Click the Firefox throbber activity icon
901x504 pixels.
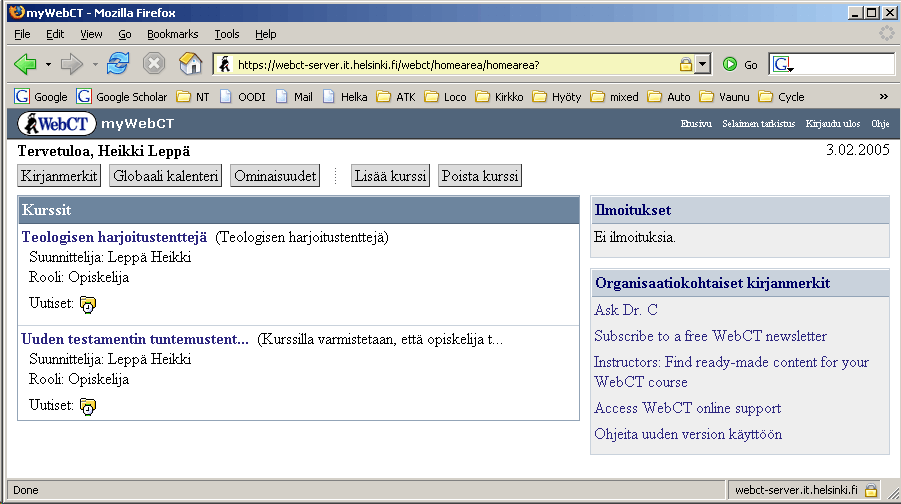[x=887, y=33]
